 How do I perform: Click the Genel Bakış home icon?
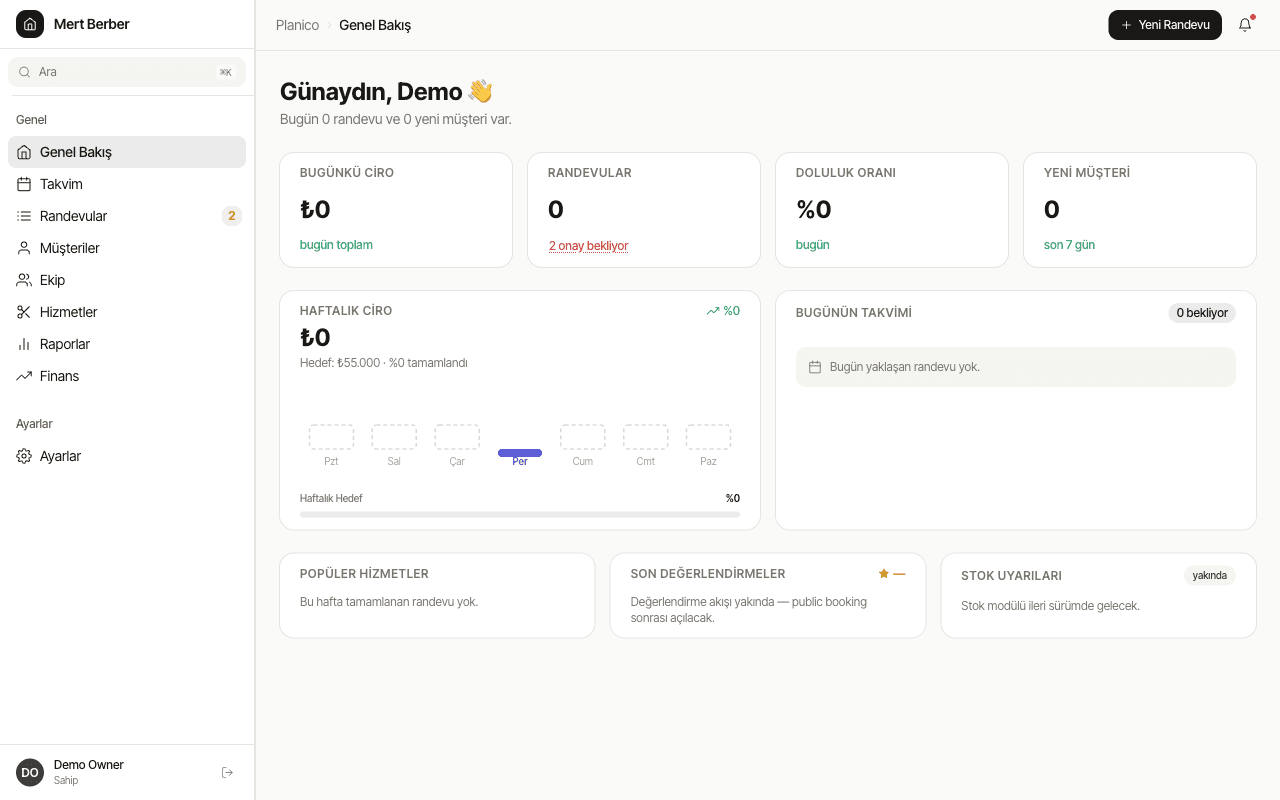pyautogui.click(x=24, y=152)
